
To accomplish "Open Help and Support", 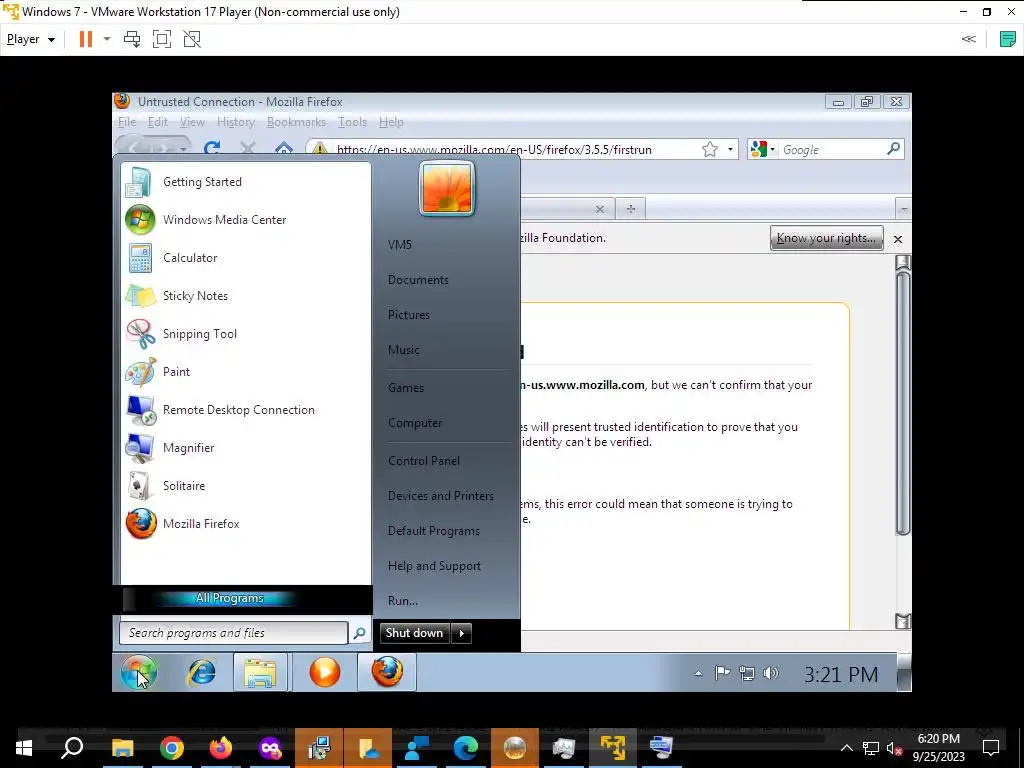I will click(434, 566).
